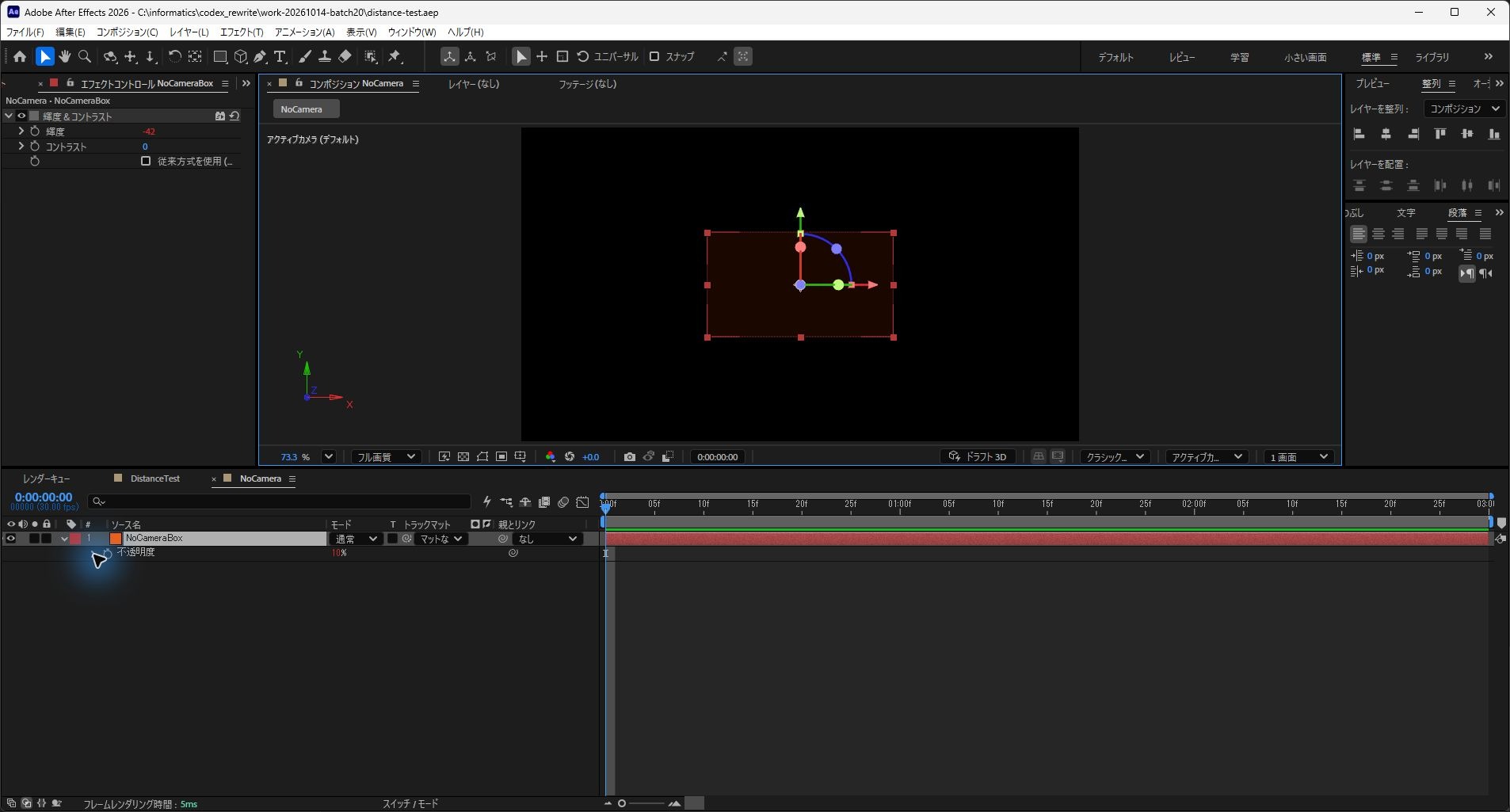Open the ファイル(F) menu
The height and width of the screenshot is (812, 1510).
[x=25, y=32]
